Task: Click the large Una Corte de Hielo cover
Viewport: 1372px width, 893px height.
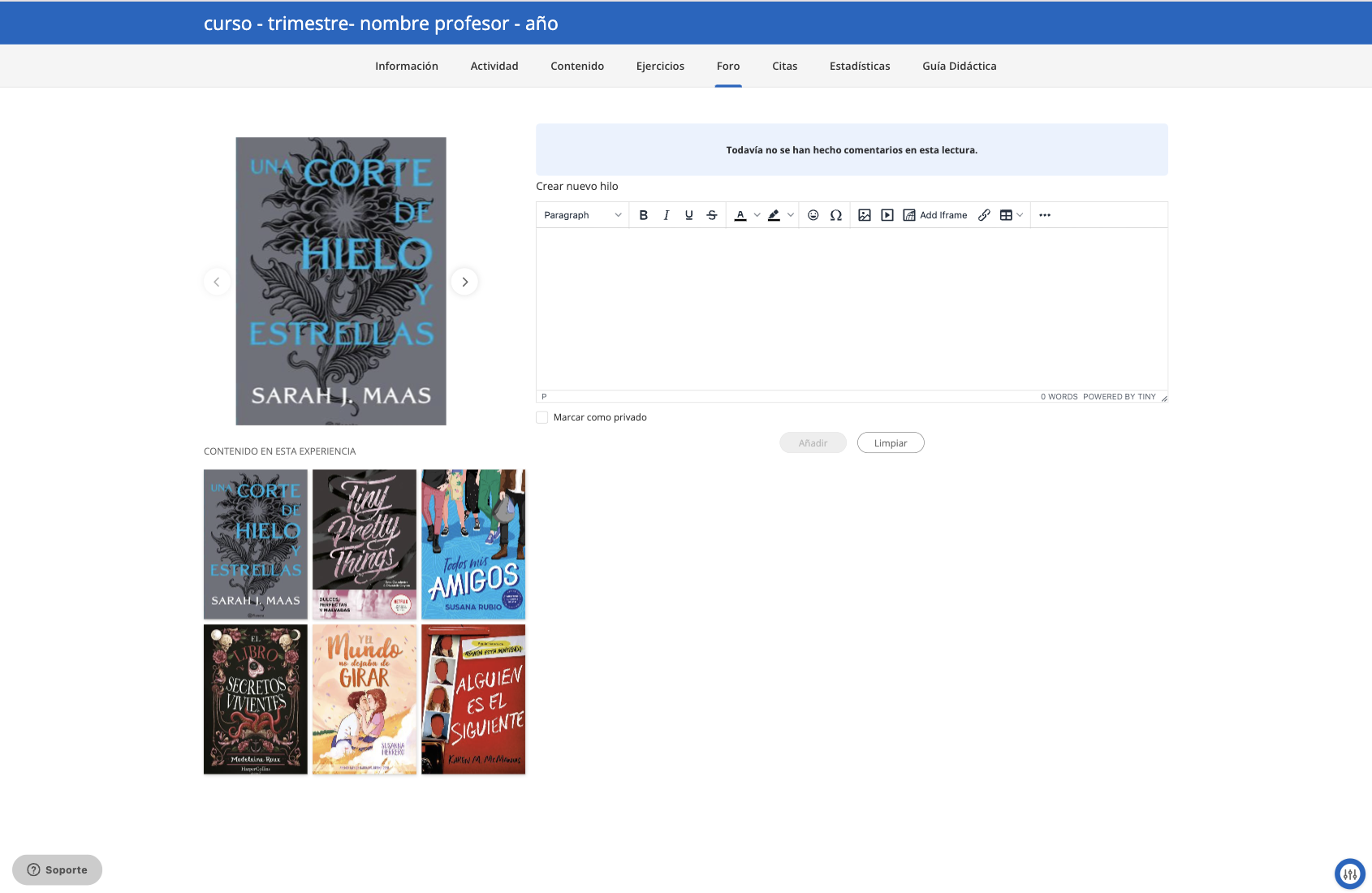Action: pyautogui.click(x=341, y=281)
